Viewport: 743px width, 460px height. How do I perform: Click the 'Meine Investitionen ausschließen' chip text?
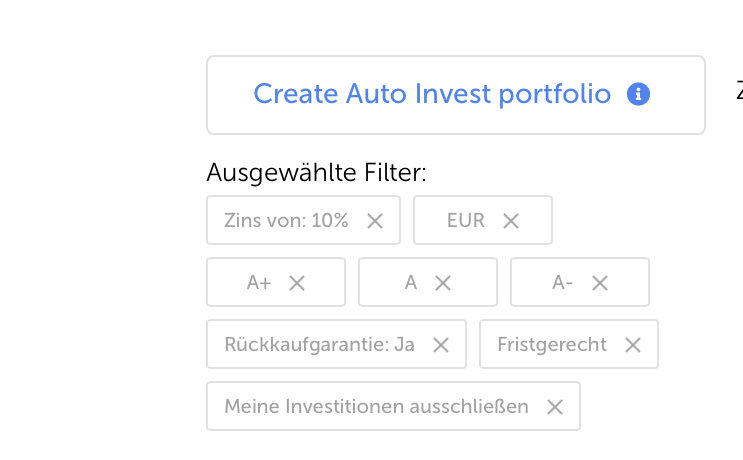pos(376,407)
